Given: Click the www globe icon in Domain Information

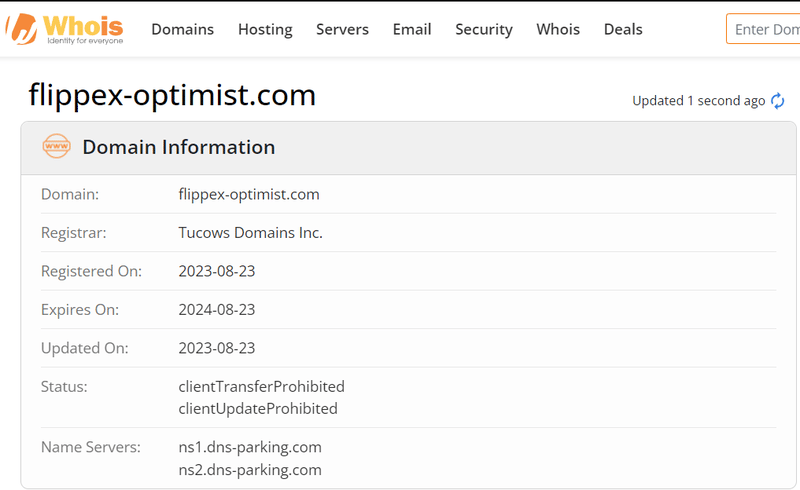Looking at the screenshot, I should (x=57, y=146).
